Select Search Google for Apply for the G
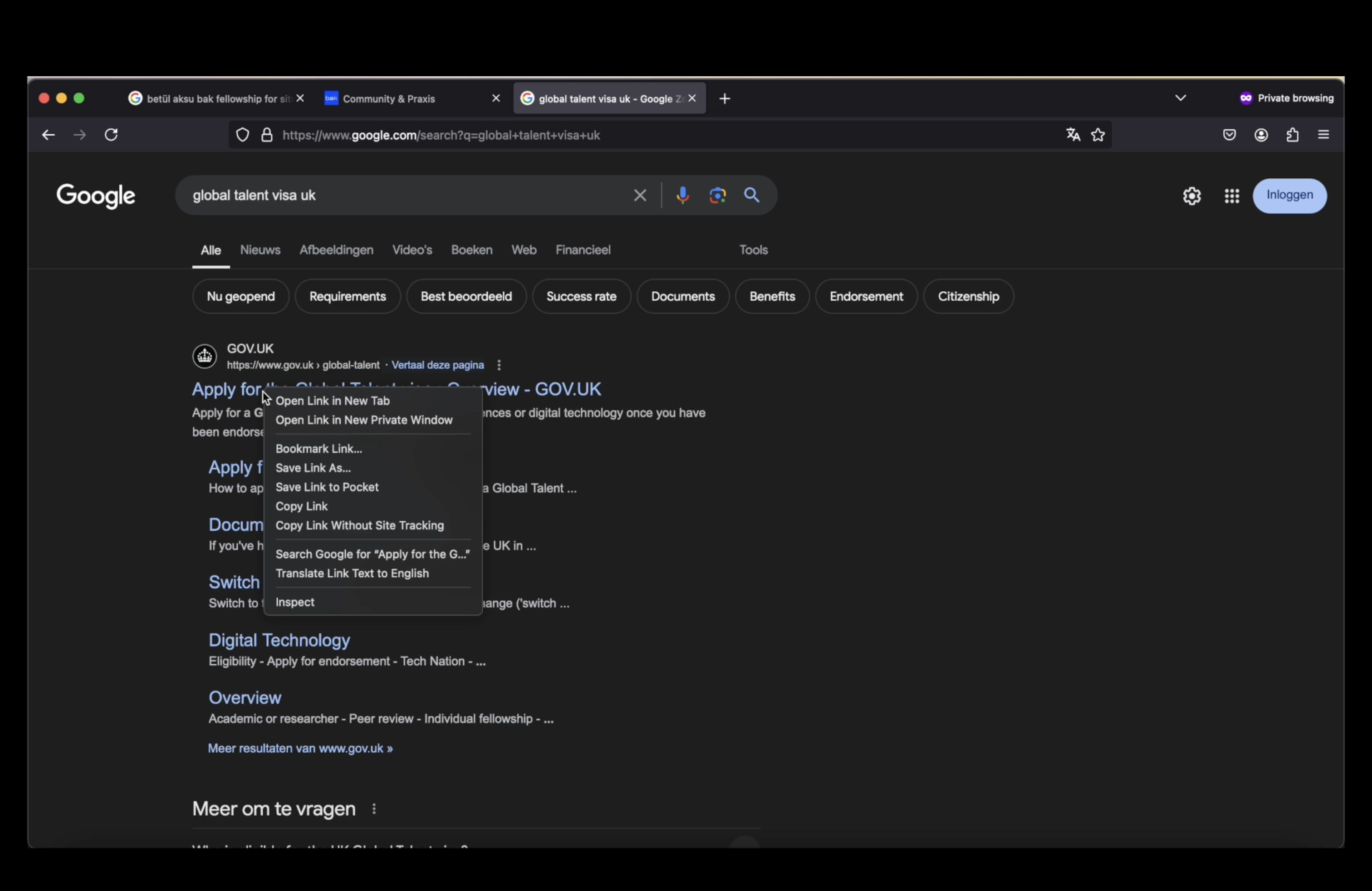Image resolution: width=1372 pixels, height=891 pixels. click(x=373, y=554)
